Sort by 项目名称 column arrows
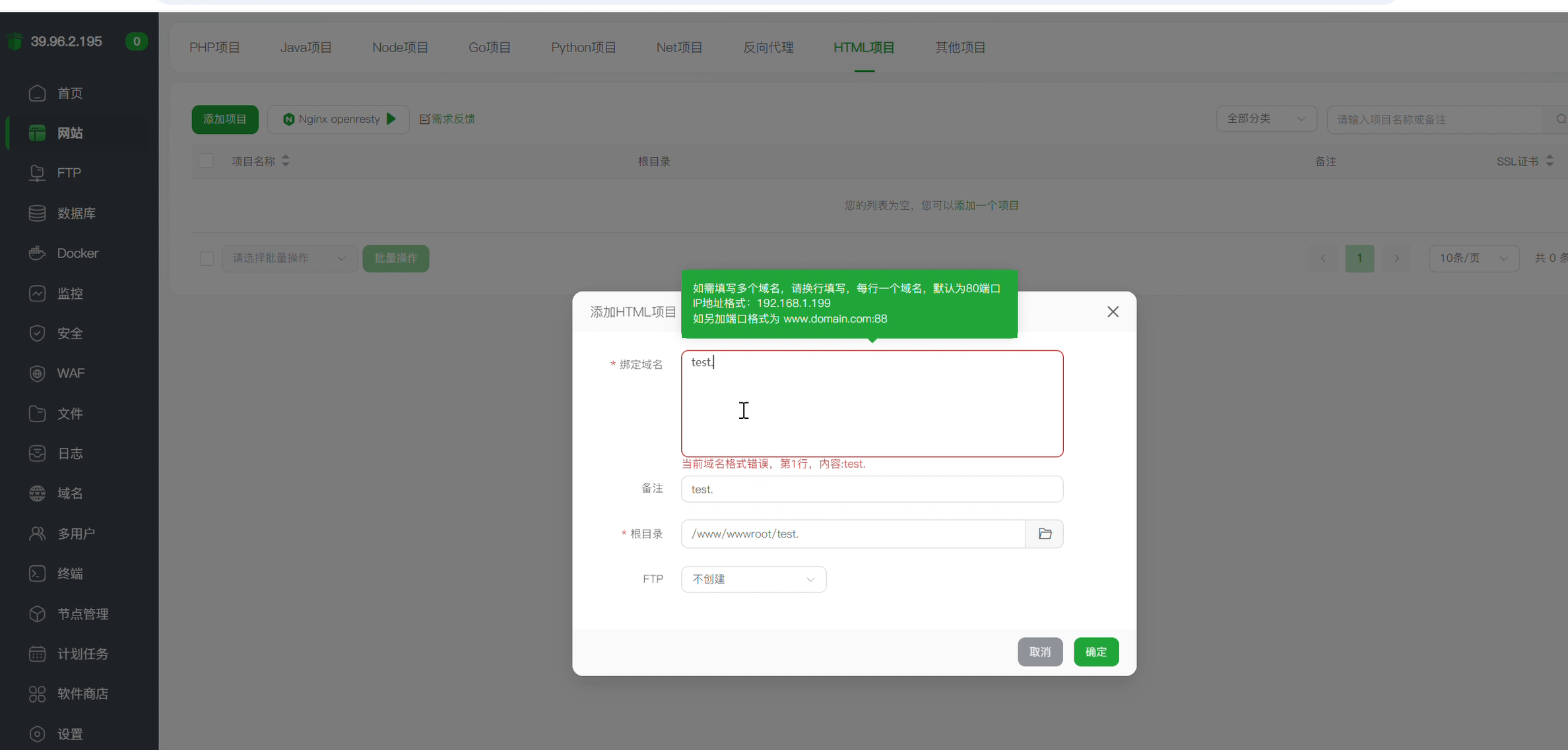This screenshot has height=750, width=1568. [x=286, y=161]
